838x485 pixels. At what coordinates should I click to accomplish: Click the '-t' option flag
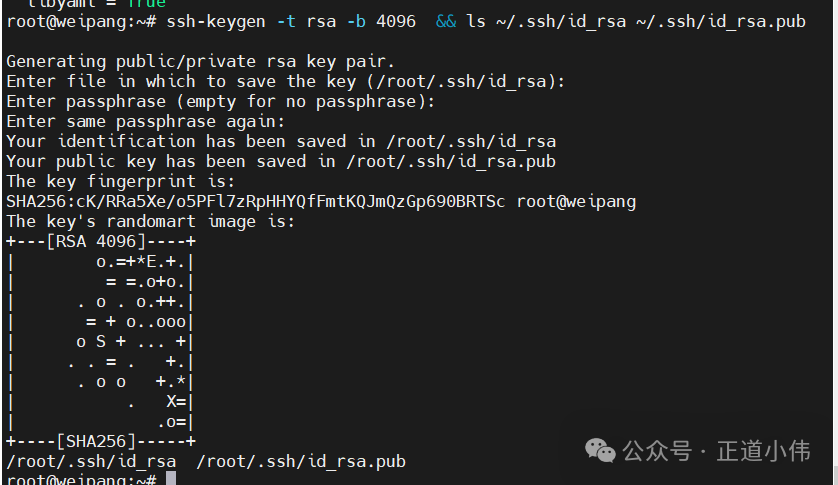point(286,21)
